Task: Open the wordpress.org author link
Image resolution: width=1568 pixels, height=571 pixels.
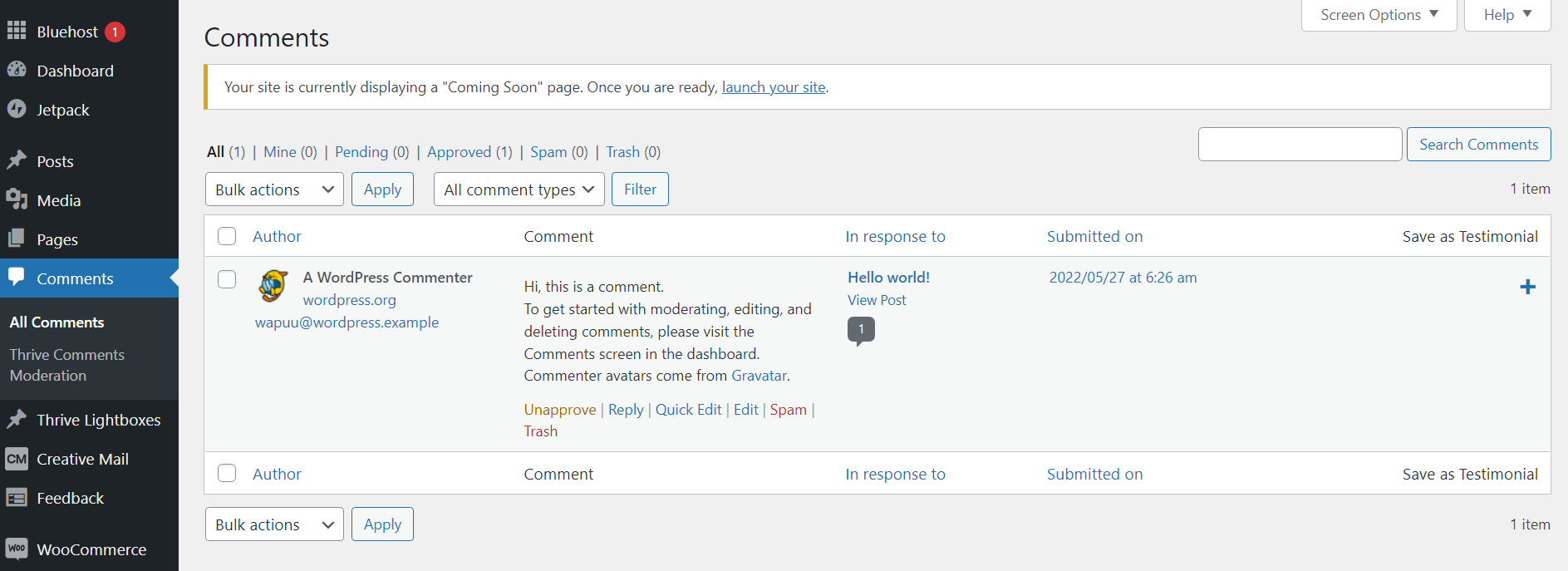Action: point(349,300)
